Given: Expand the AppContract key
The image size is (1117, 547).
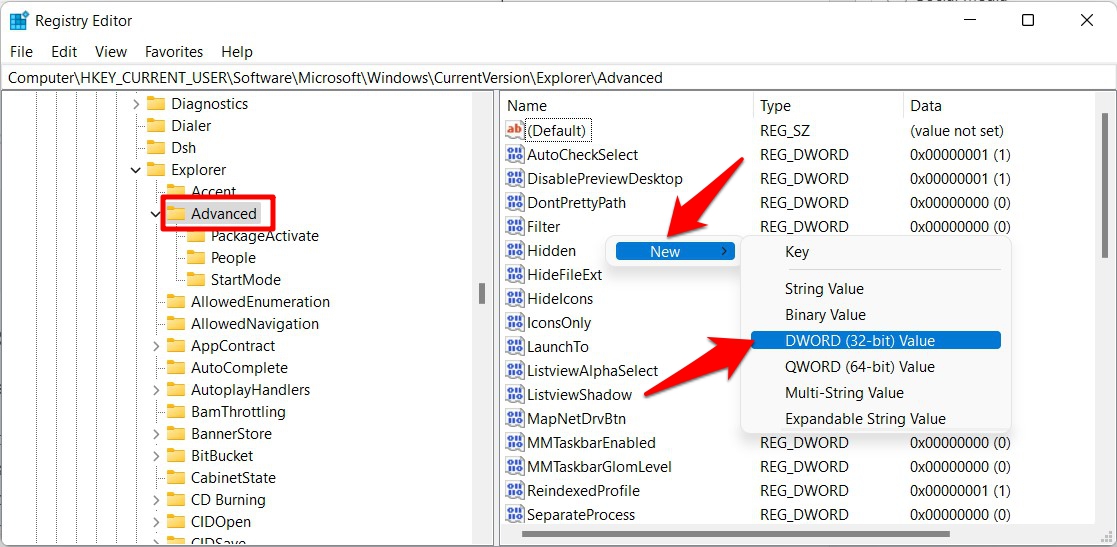Looking at the screenshot, I should 156,346.
